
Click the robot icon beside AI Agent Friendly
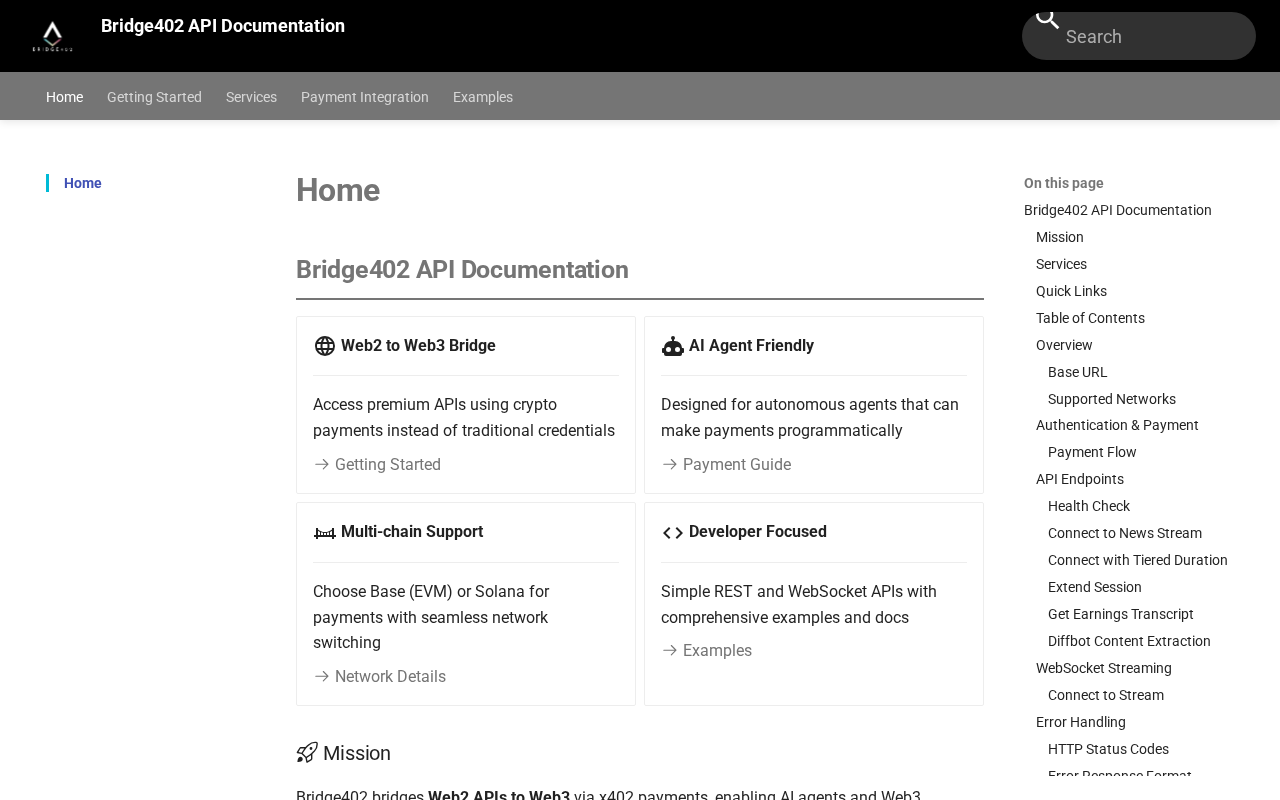pos(673,346)
